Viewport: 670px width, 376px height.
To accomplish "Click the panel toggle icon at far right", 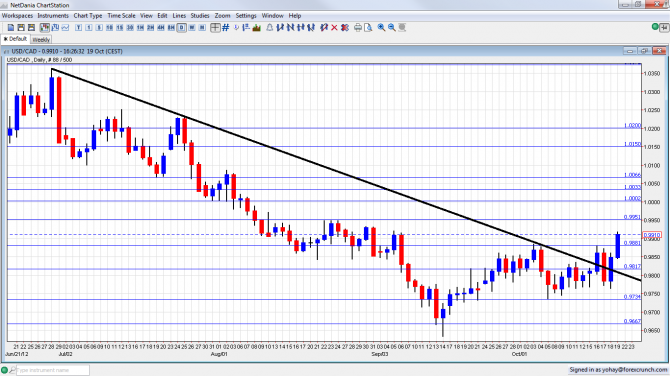I will point(664,27).
